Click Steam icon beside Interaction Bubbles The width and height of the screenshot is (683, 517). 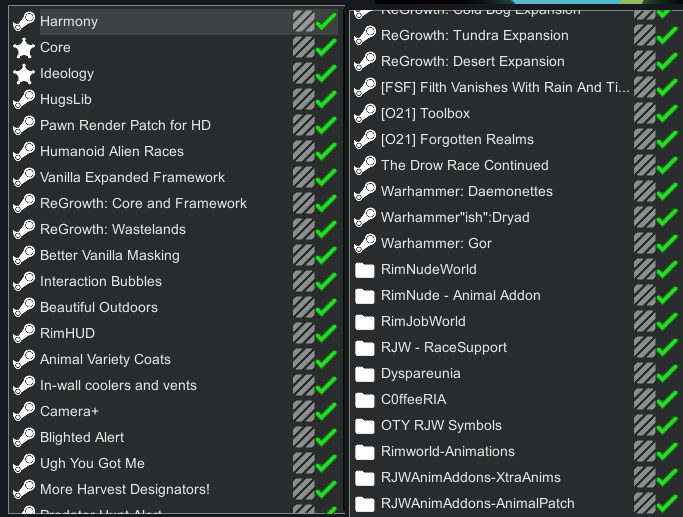pos(24,281)
